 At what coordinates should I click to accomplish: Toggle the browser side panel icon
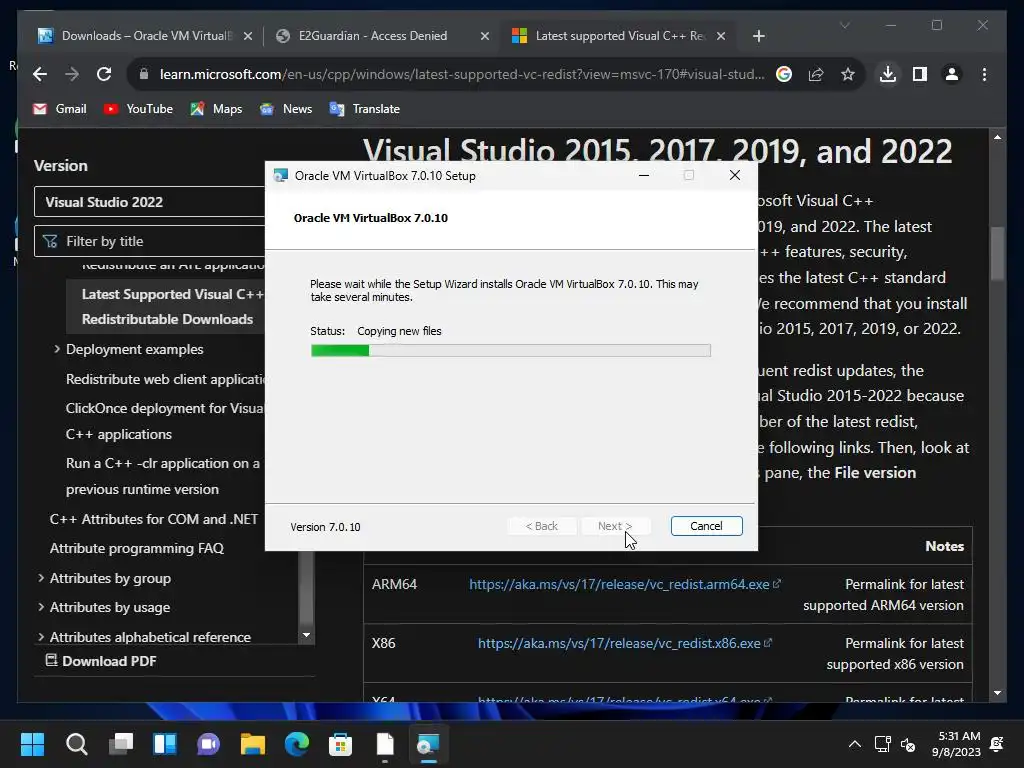(920, 74)
